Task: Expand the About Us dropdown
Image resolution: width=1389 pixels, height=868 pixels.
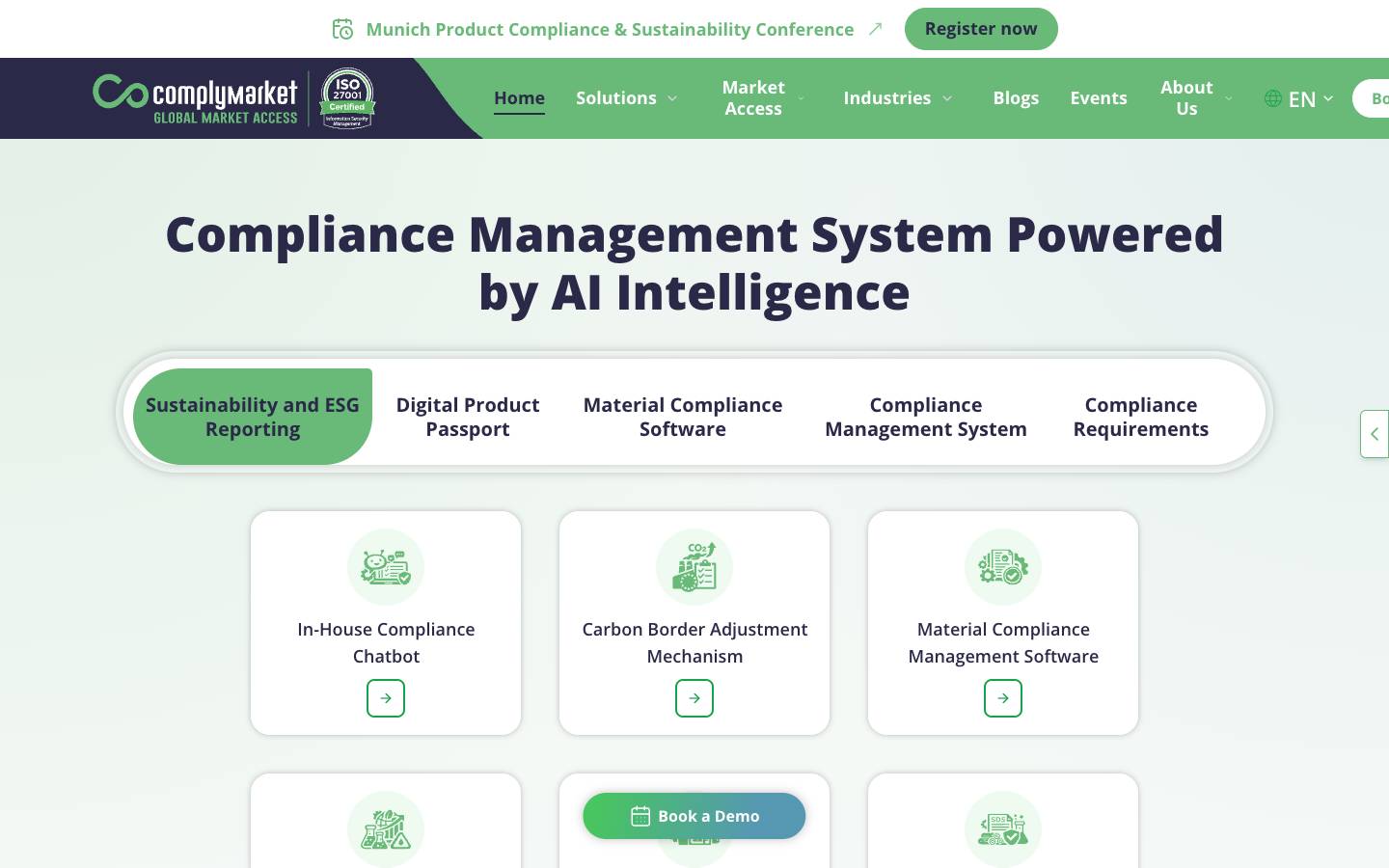Action: (1196, 98)
